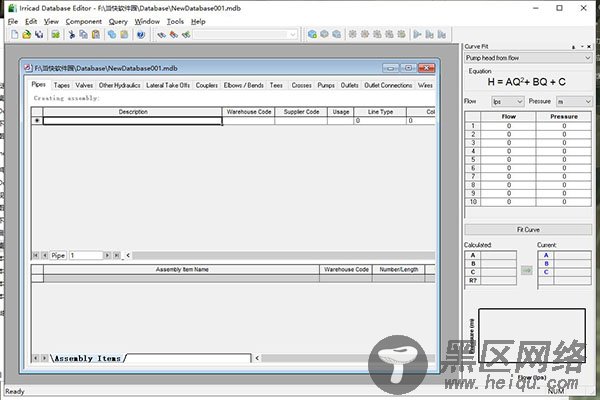This screenshot has height=400, width=600.
Task: Open the File menu
Action: click(x=13, y=22)
